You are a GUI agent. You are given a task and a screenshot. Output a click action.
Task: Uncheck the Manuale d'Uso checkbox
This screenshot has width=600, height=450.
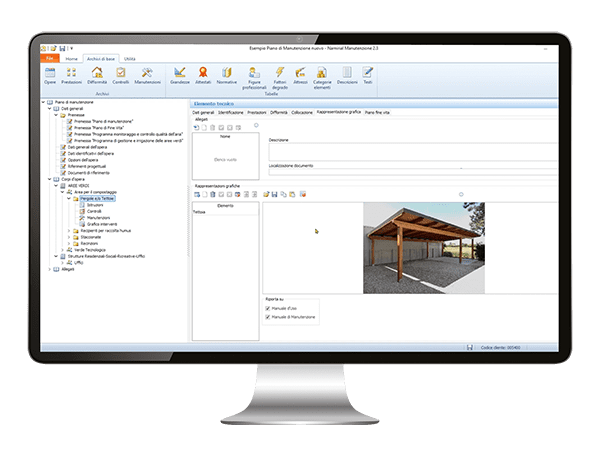[269, 308]
